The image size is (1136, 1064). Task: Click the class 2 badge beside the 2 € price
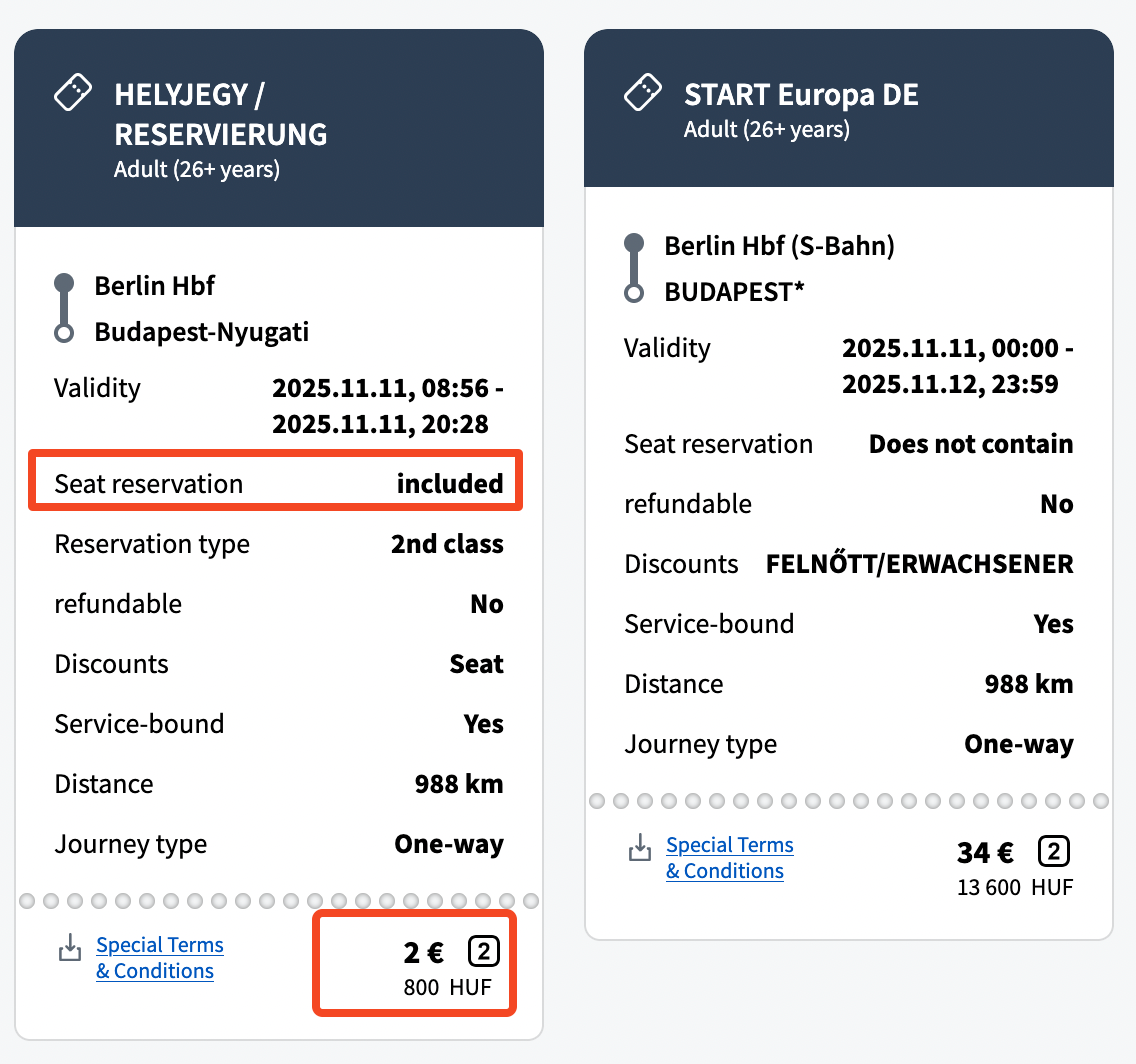[483, 952]
